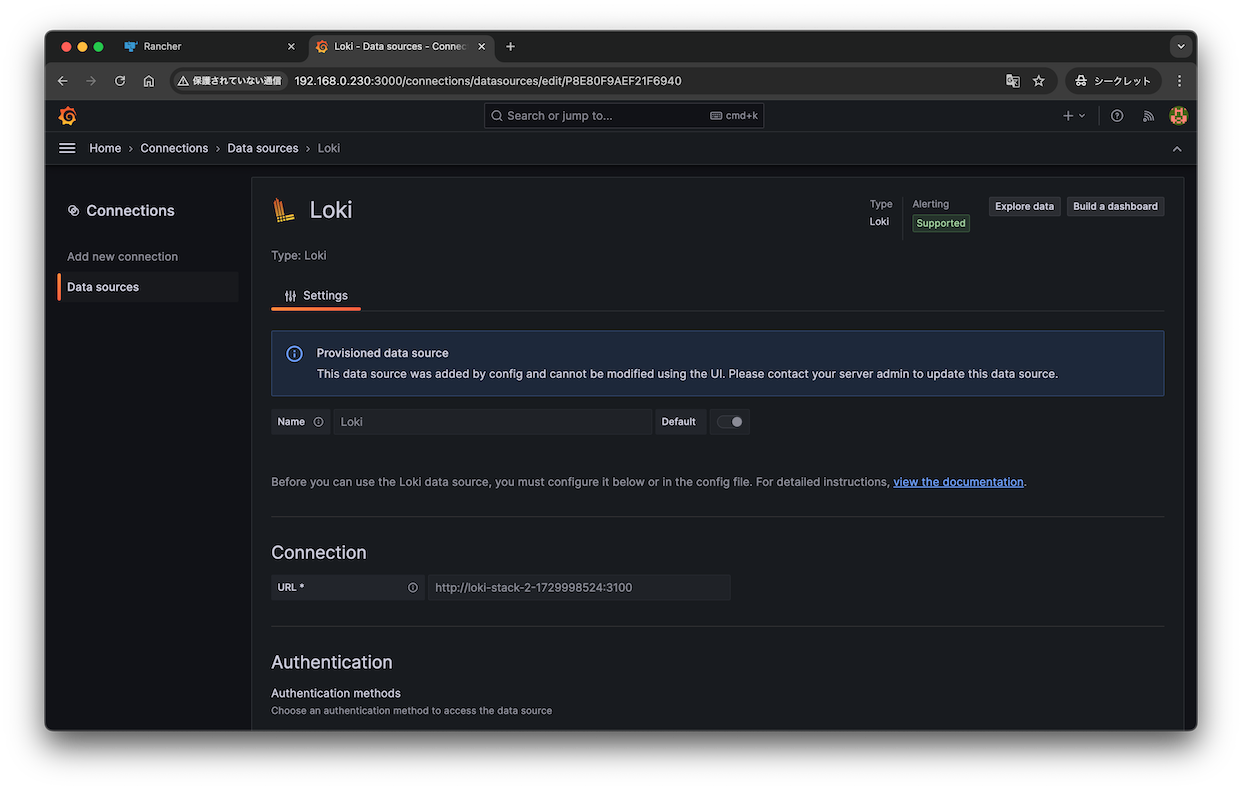Open the browser tab search dropdown
Image resolution: width=1242 pixels, height=790 pixels.
tap(1181, 47)
